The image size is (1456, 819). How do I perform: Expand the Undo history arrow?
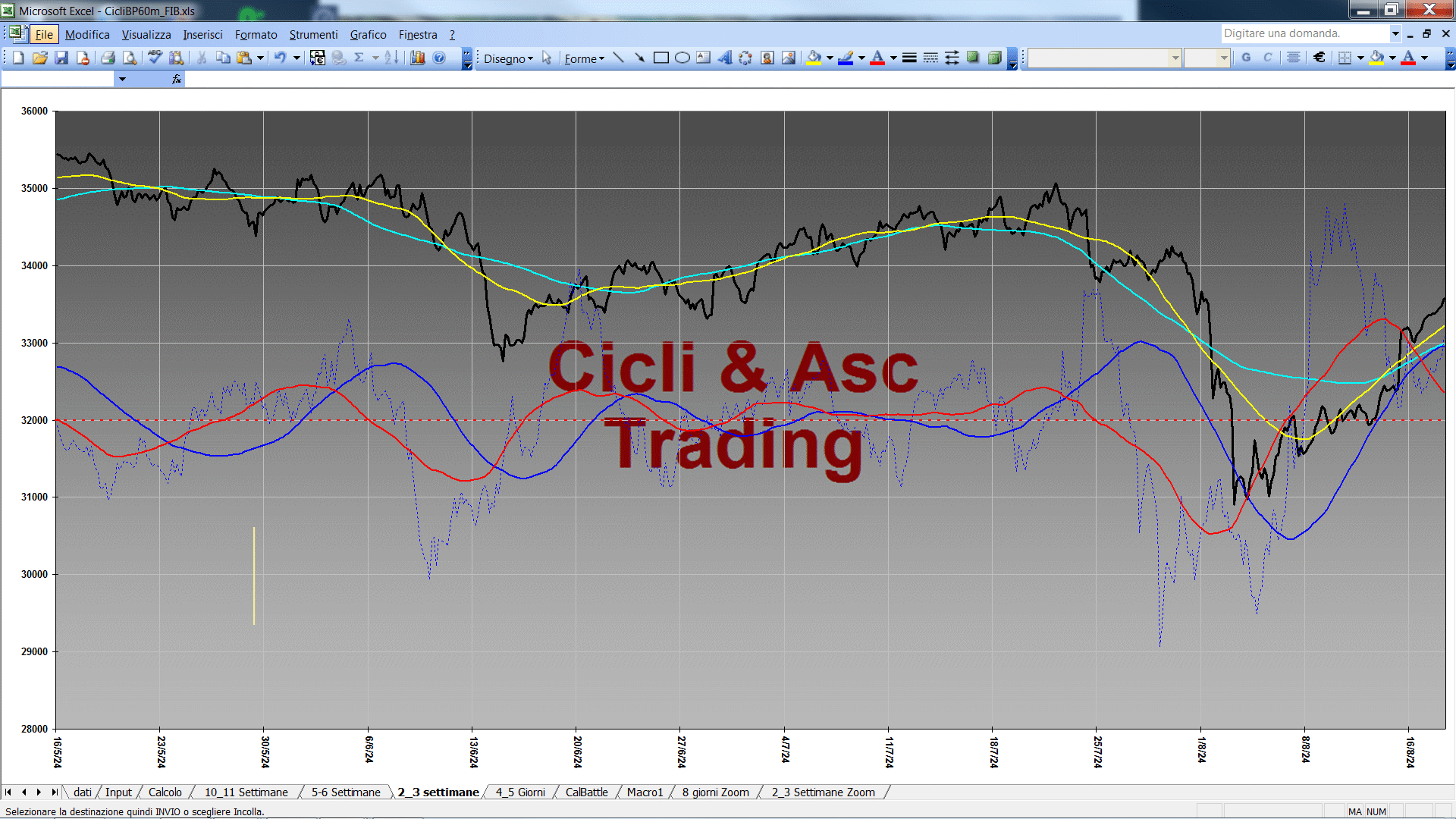pos(297,58)
